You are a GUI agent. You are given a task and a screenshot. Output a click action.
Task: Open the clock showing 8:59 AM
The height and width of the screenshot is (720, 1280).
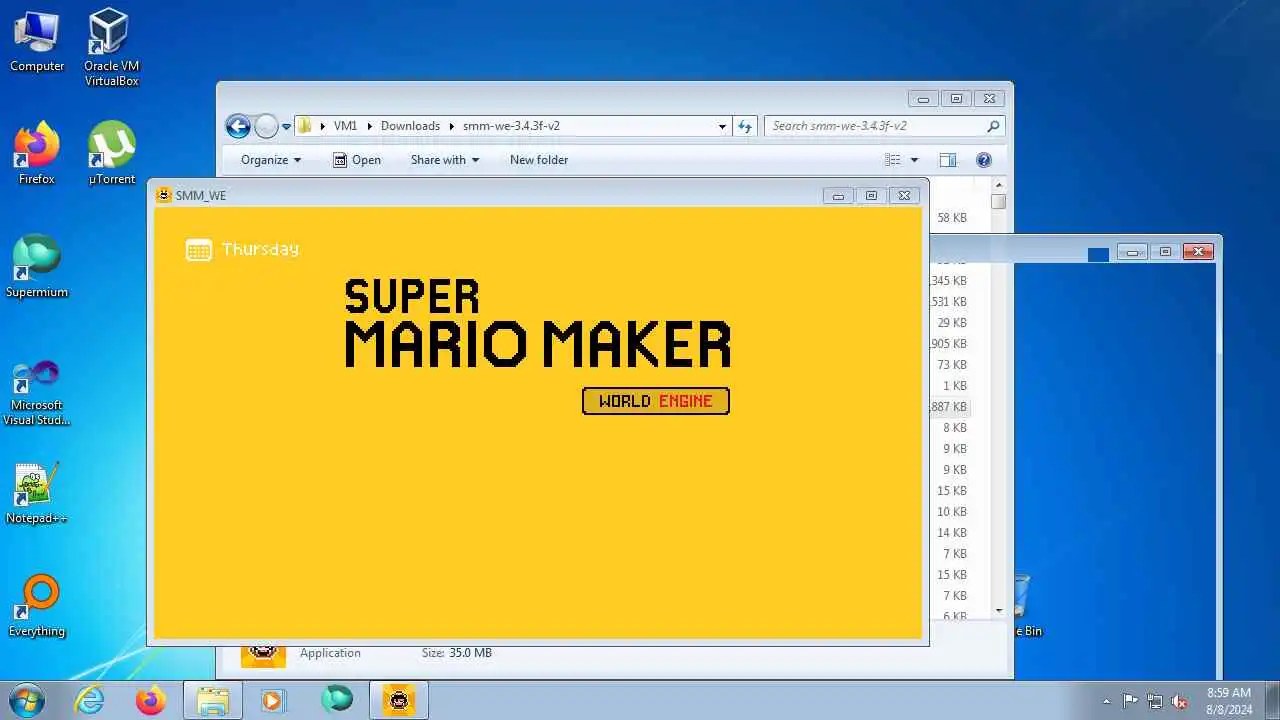[x=1229, y=700]
